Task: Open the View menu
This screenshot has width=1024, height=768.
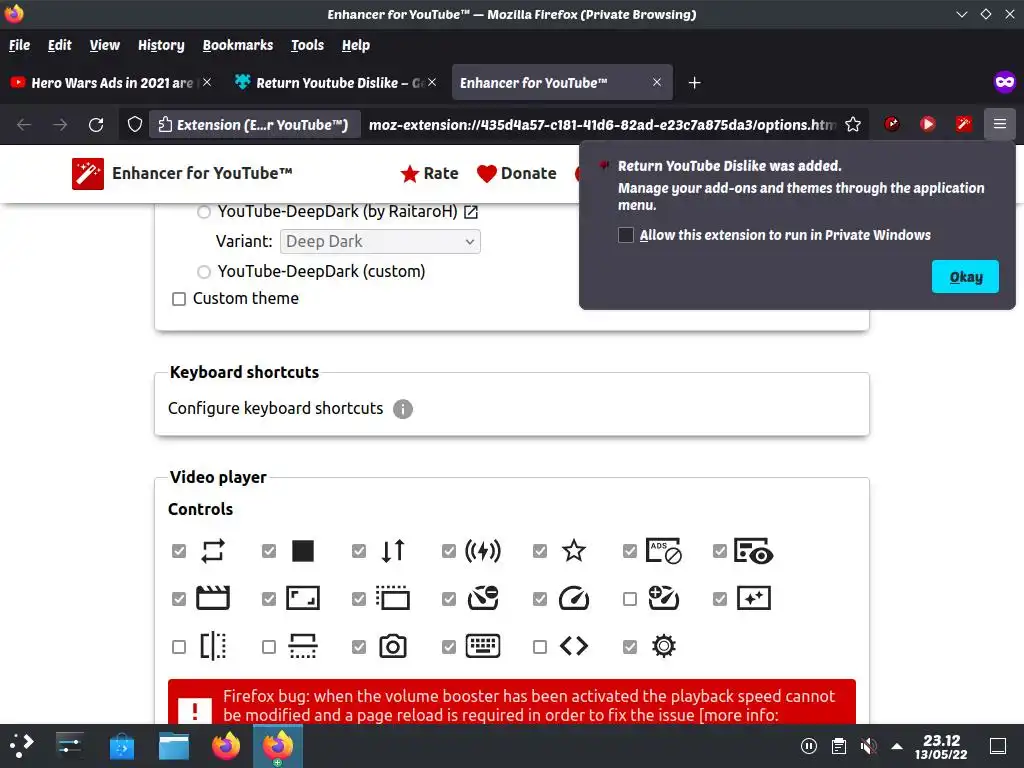Action: click(104, 45)
